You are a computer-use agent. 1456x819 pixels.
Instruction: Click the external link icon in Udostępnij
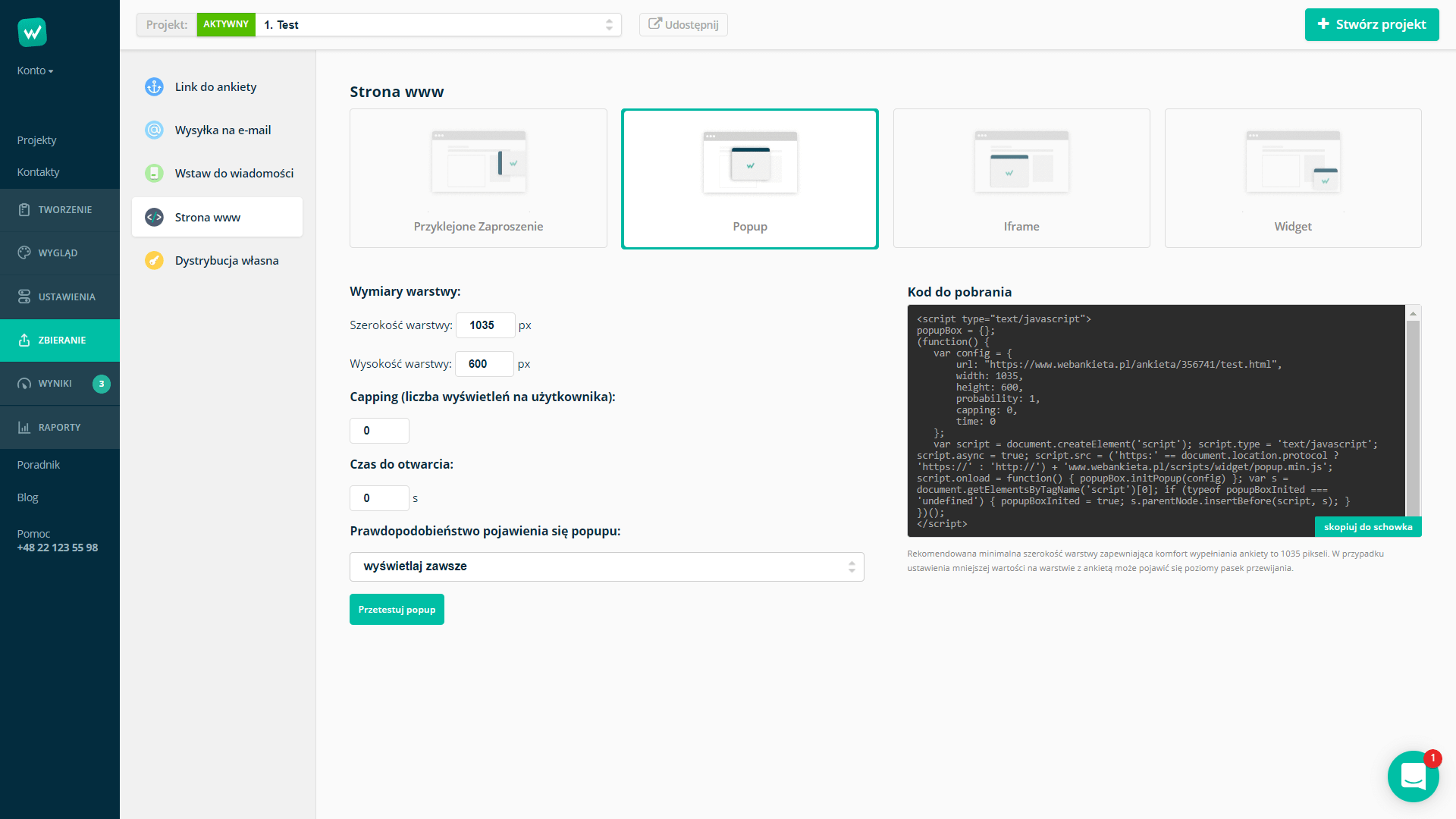coord(654,24)
